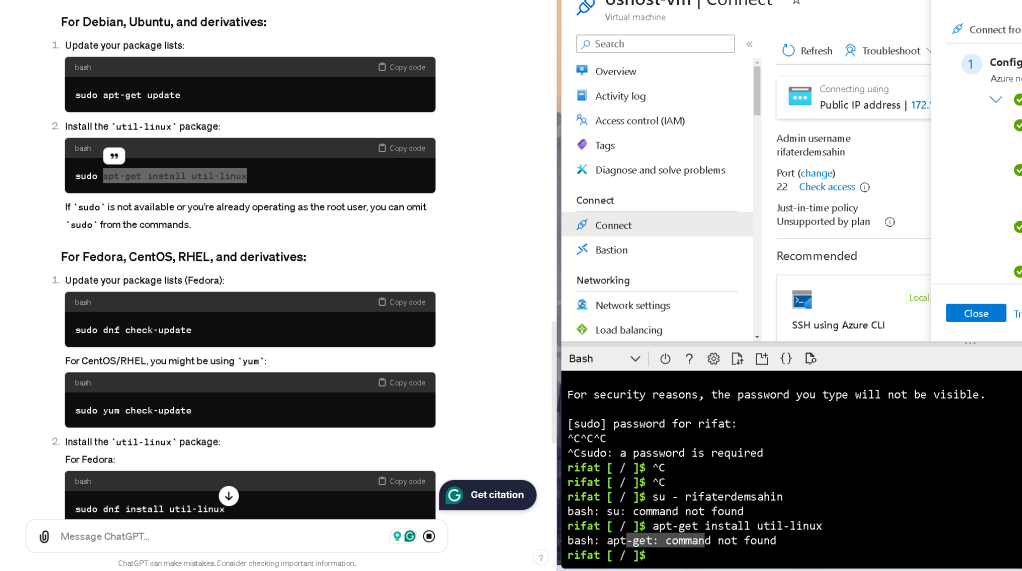
Task: Click the web preview icon in Cloud Shell
Action: point(810,359)
